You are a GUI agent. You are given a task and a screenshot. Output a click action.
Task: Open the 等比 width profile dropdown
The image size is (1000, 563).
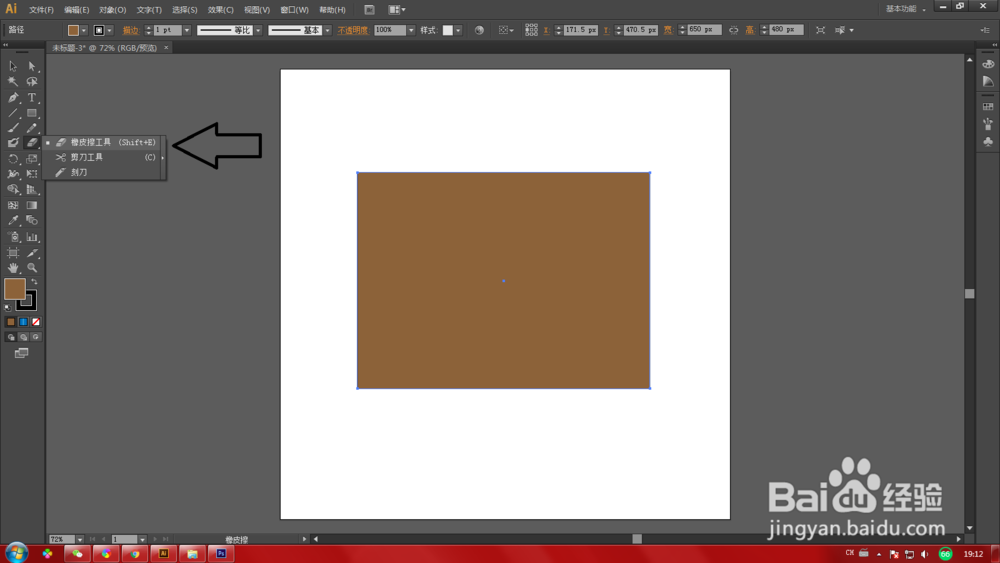[x=258, y=30]
